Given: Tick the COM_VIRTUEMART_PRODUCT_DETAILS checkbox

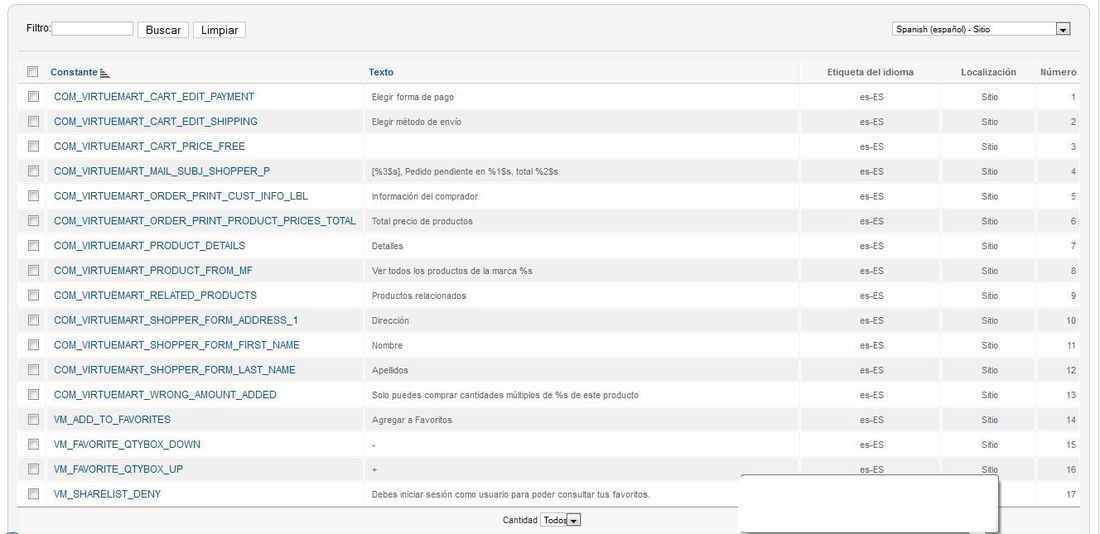Looking at the screenshot, I should (x=33, y=246).
